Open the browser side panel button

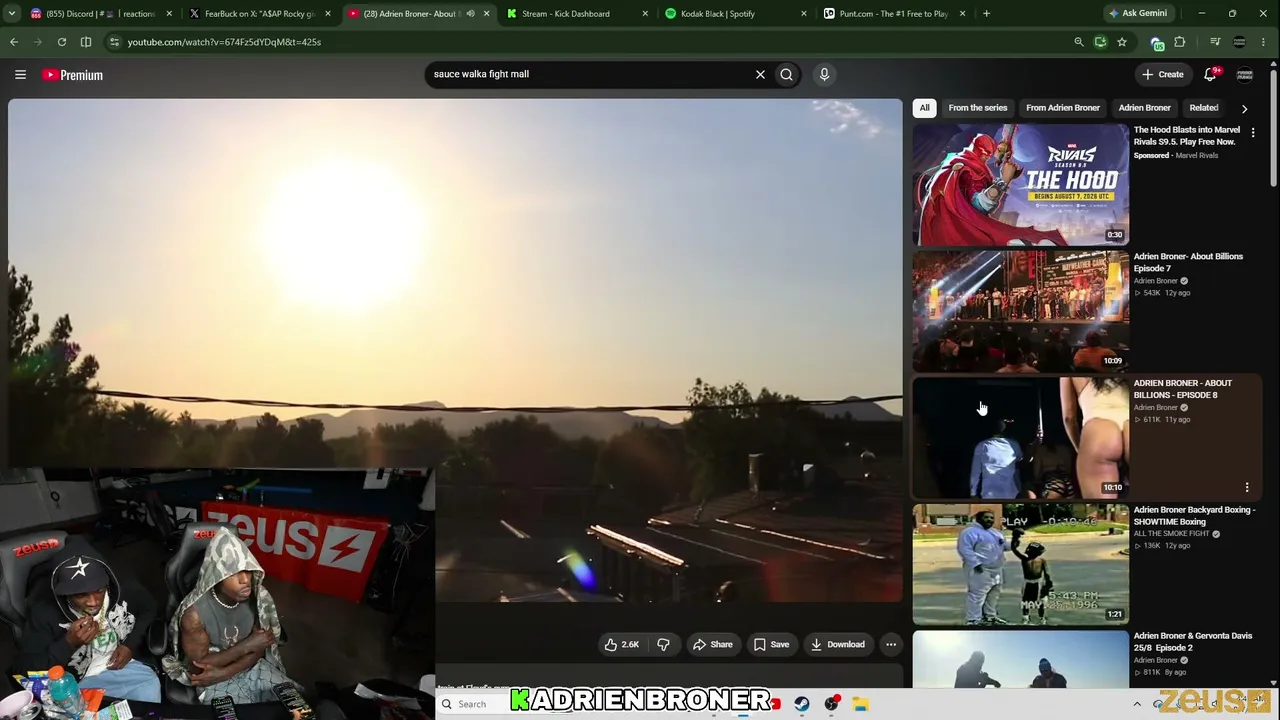86,42
